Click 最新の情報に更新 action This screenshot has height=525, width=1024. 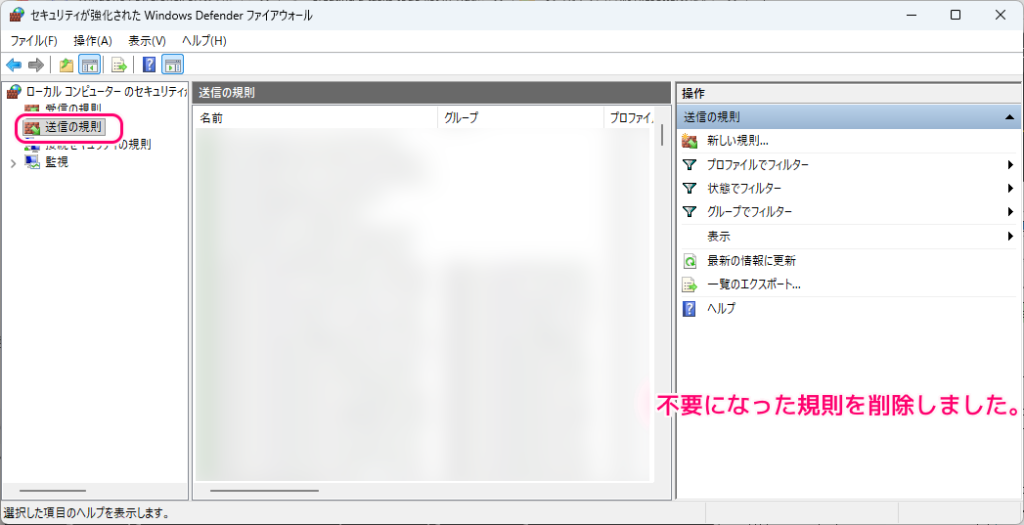tap(752, 261)
